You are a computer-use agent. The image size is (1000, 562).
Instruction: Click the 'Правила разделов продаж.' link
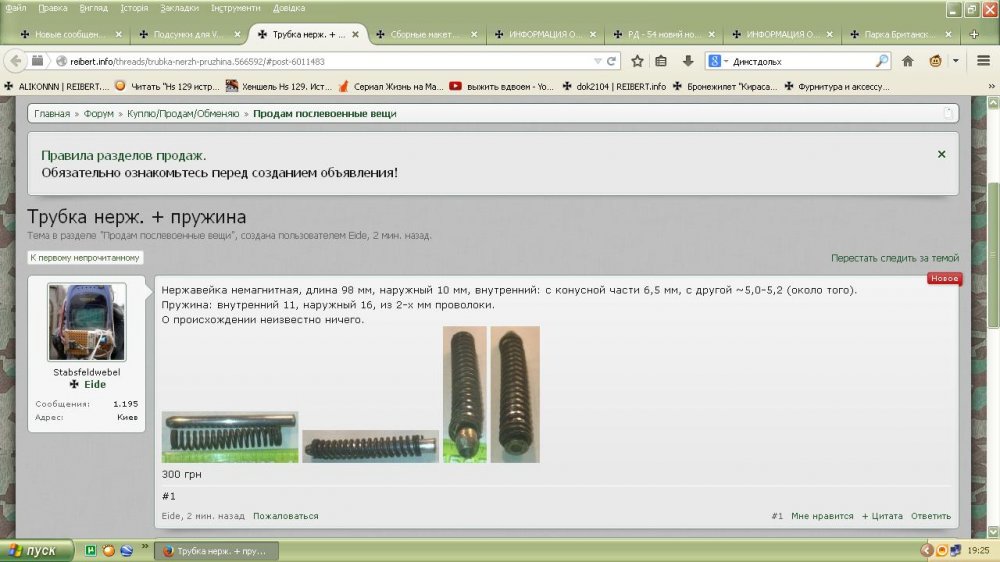point(124,155)
